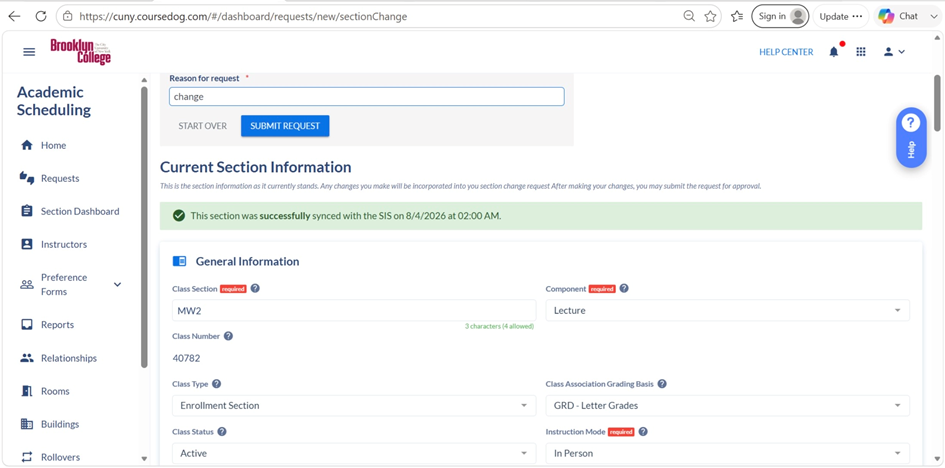
Task: Click the Instructors badge icon
Action: [27, 245]
